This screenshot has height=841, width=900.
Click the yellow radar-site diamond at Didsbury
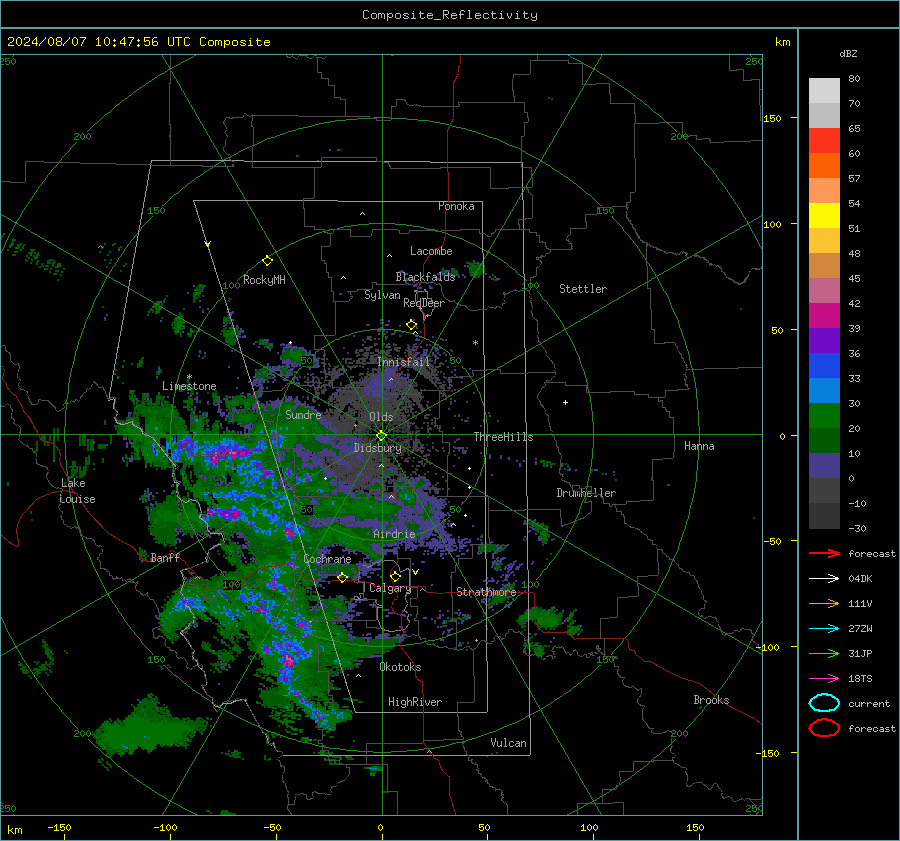click(x=381, y=436)
